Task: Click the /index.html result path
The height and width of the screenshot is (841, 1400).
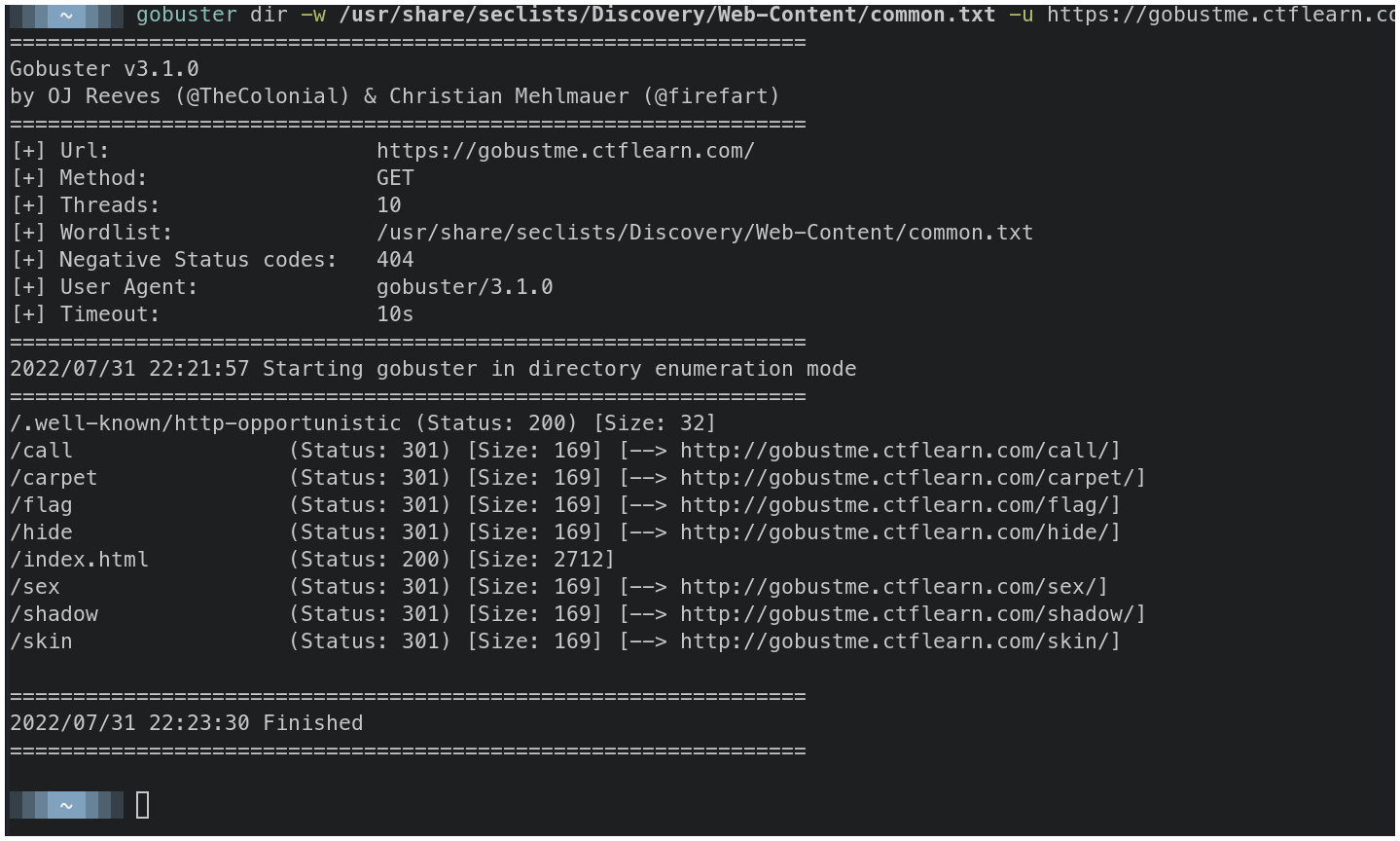Action: tap(79, 560)
